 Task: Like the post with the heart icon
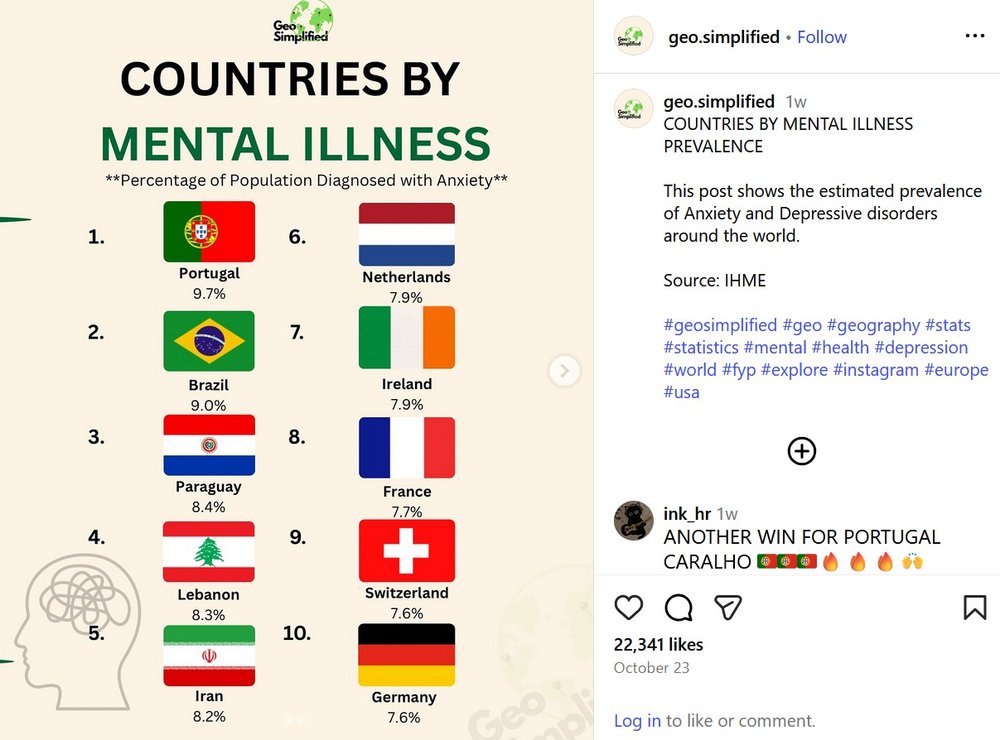point(629,607)
